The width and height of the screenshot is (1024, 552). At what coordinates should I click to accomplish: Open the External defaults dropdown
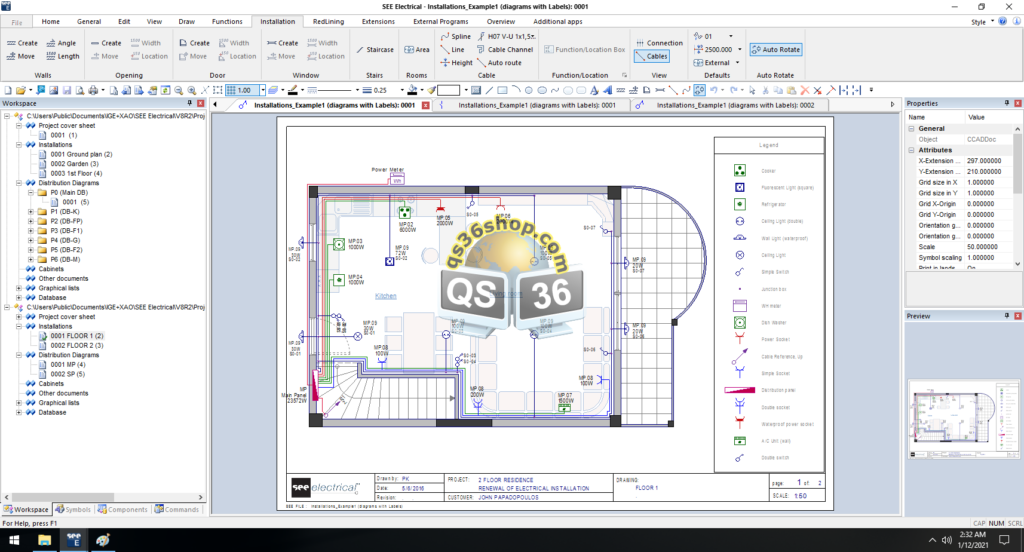point(737,63)
